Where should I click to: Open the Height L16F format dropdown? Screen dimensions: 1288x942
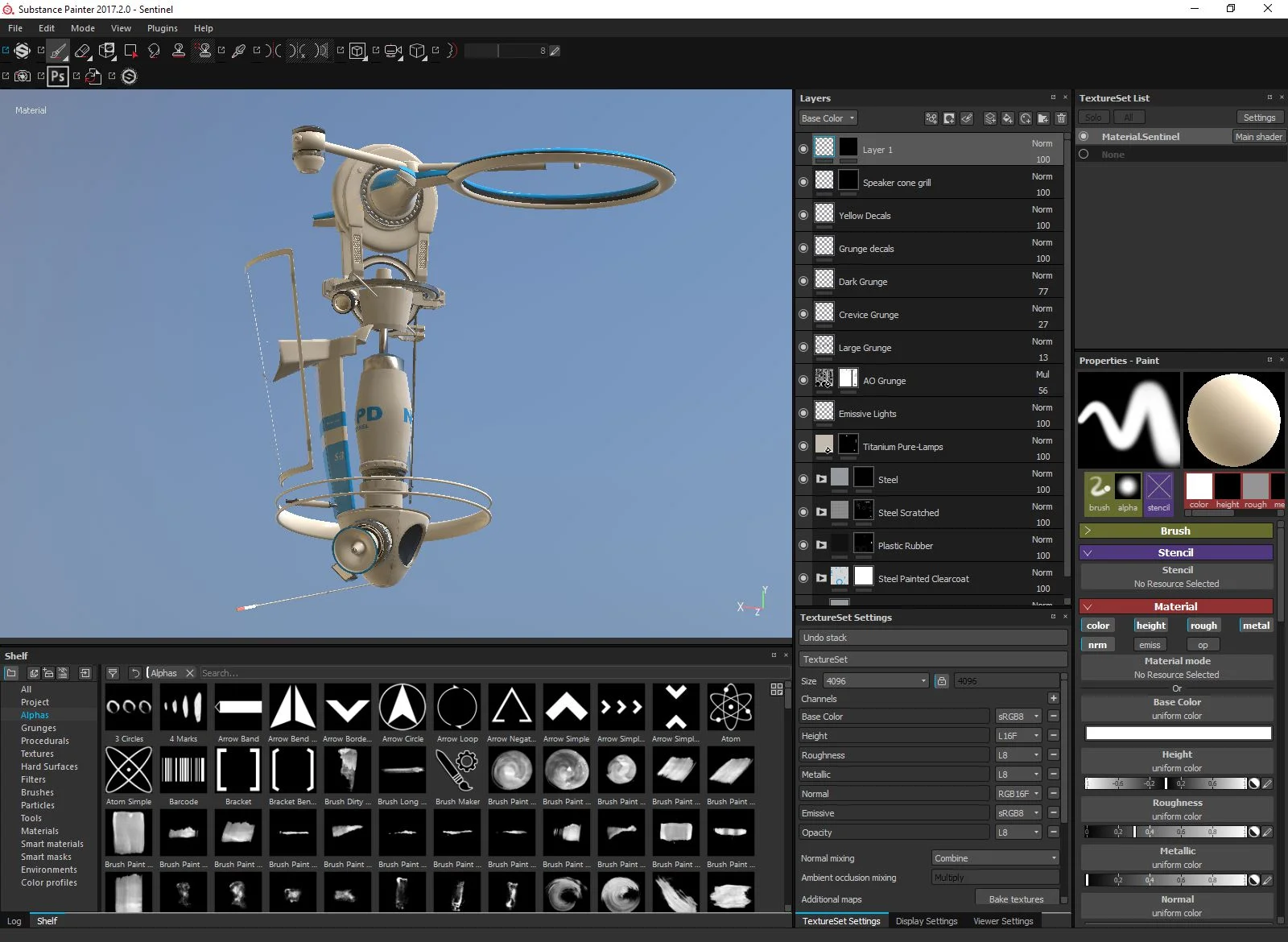1018,736
